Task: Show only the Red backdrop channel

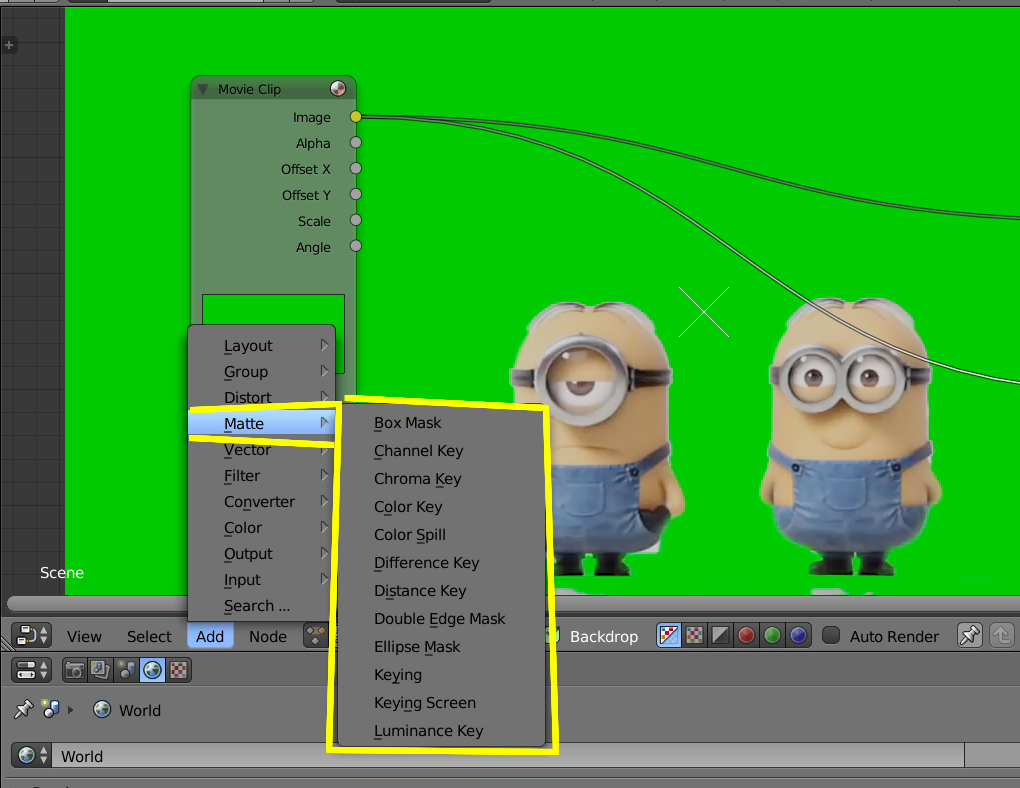Action: (x=747, y=635)
